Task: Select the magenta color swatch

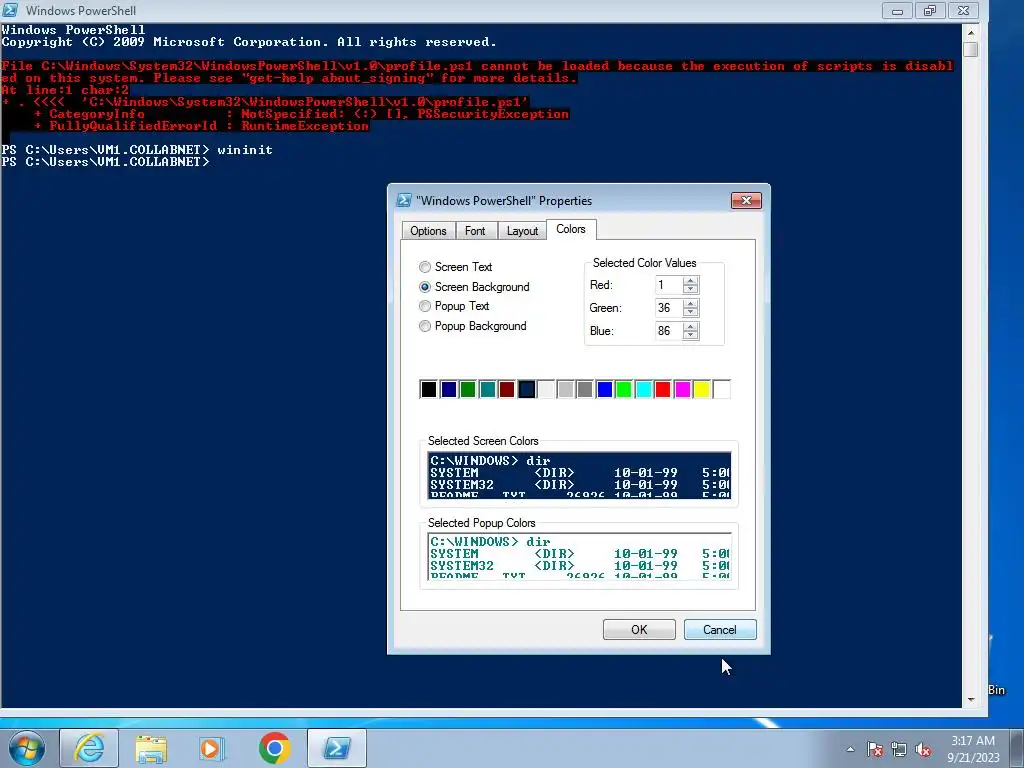Action: (682, 389)
